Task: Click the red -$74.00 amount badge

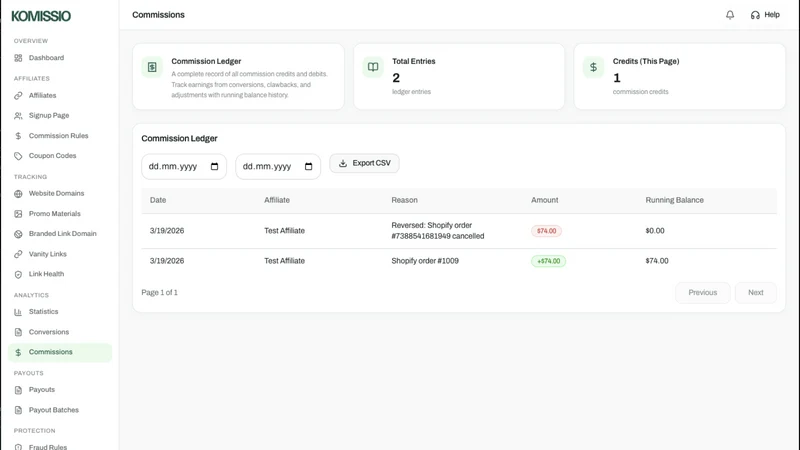Action: point(546,231)
